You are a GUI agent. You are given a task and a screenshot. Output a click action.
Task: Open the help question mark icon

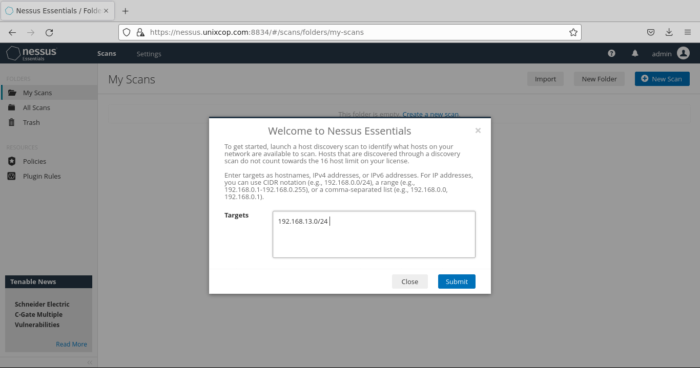[x=611, y=53]
